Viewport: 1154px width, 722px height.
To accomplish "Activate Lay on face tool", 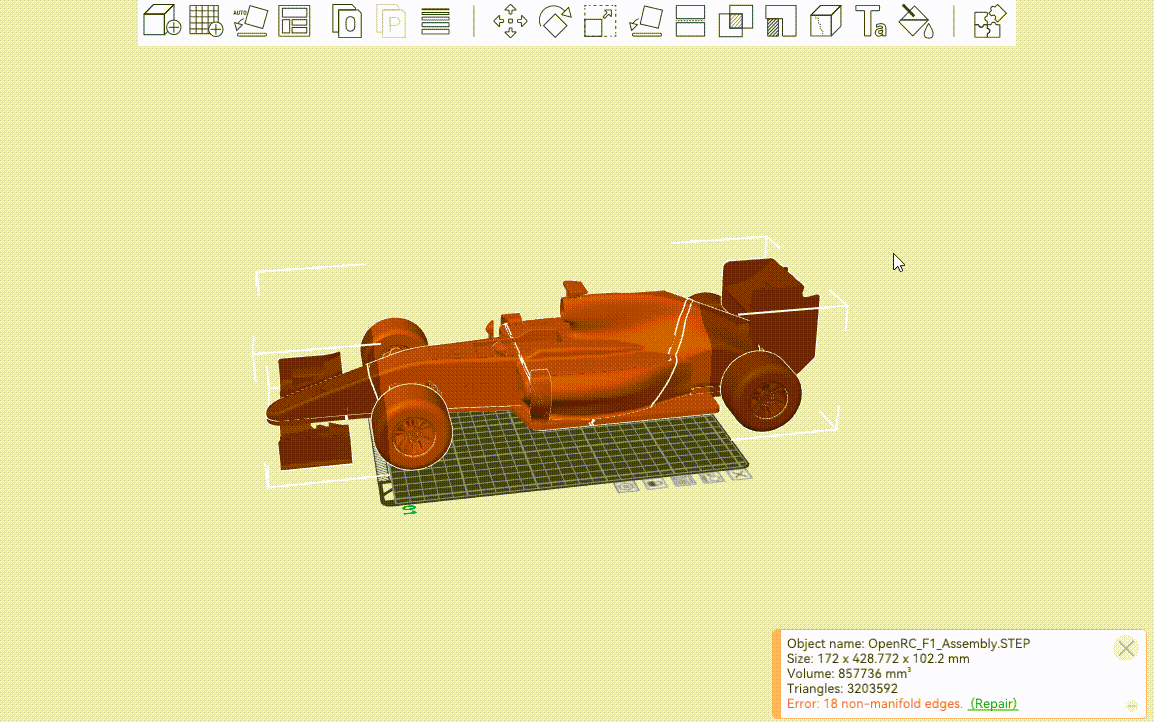I will [645, 21].
